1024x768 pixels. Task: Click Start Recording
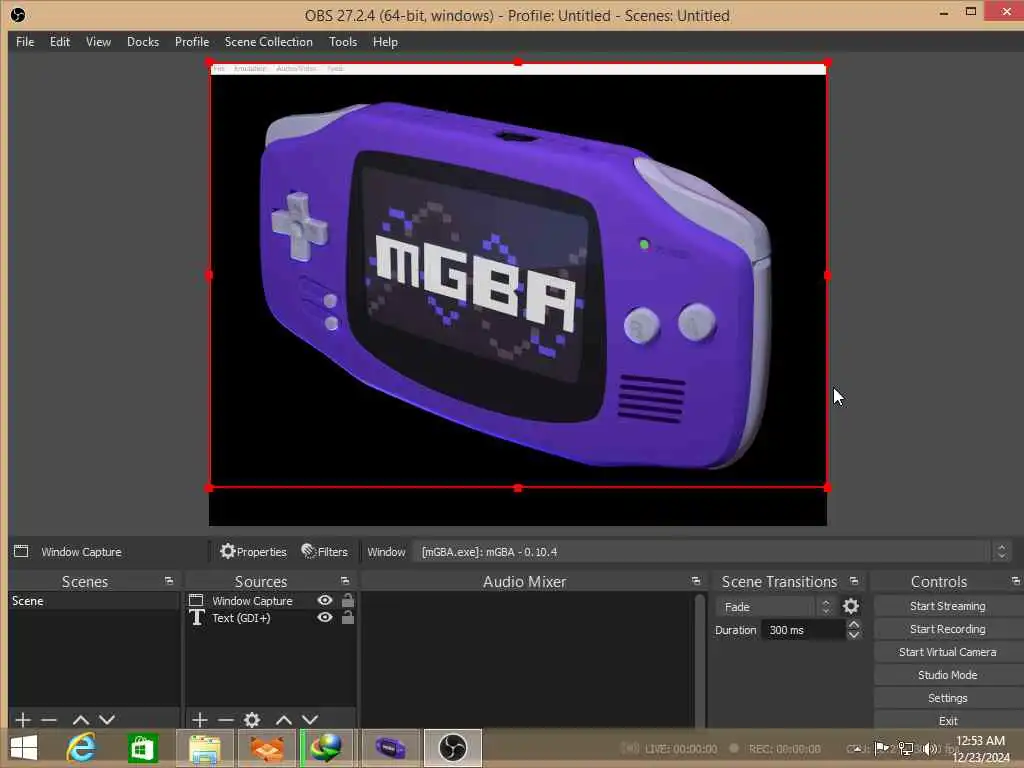948,629
